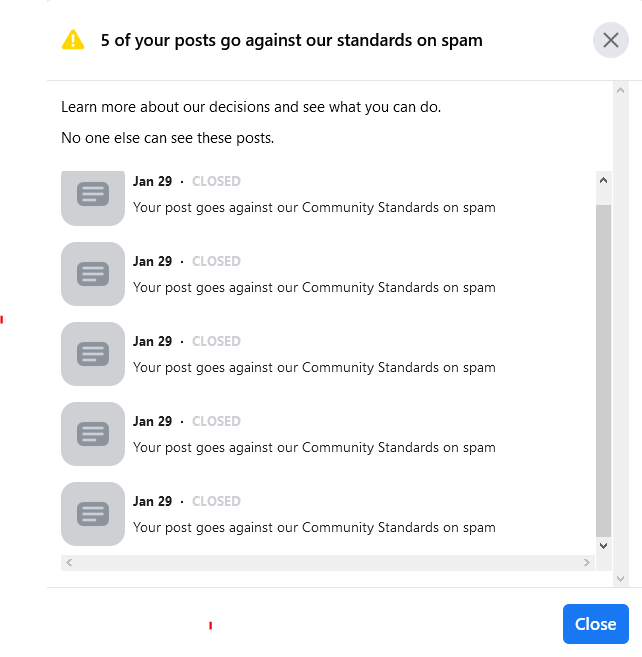The height and width of the screenshot is (657, 642).
Task: Select the bottom post's message icon
Action: click(93, 513)
